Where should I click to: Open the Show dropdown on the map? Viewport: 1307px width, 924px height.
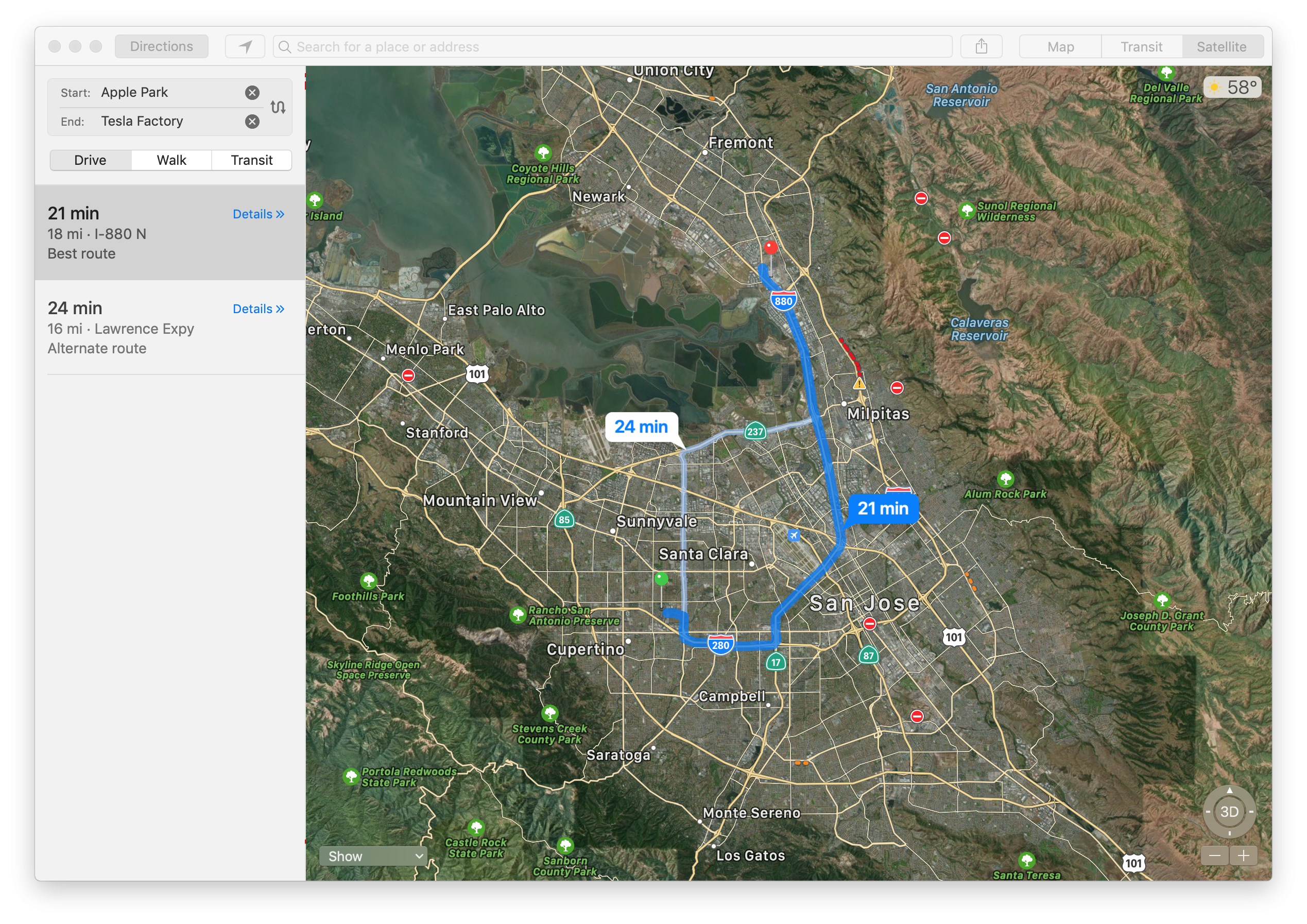point(373,855)
